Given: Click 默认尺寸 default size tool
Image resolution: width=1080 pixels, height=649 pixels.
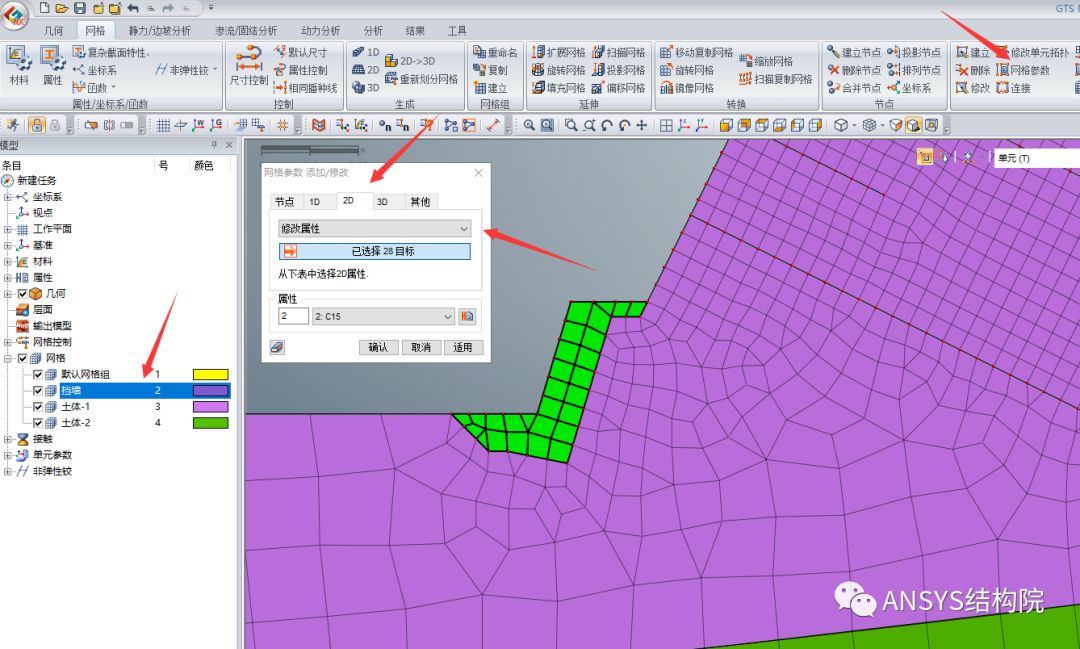Looking at the screenshot, I should coord(300,52).
